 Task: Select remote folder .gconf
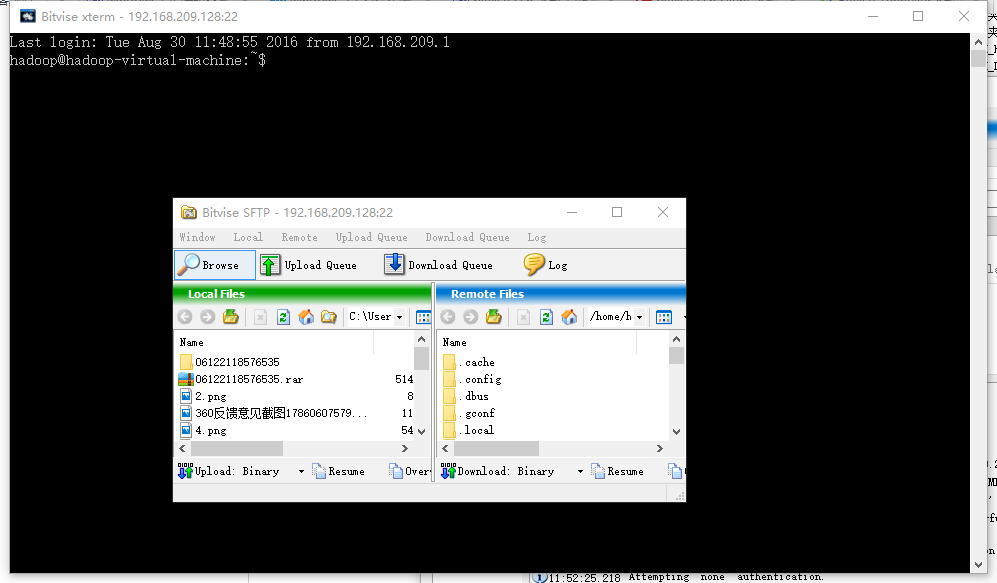point(469,413)
